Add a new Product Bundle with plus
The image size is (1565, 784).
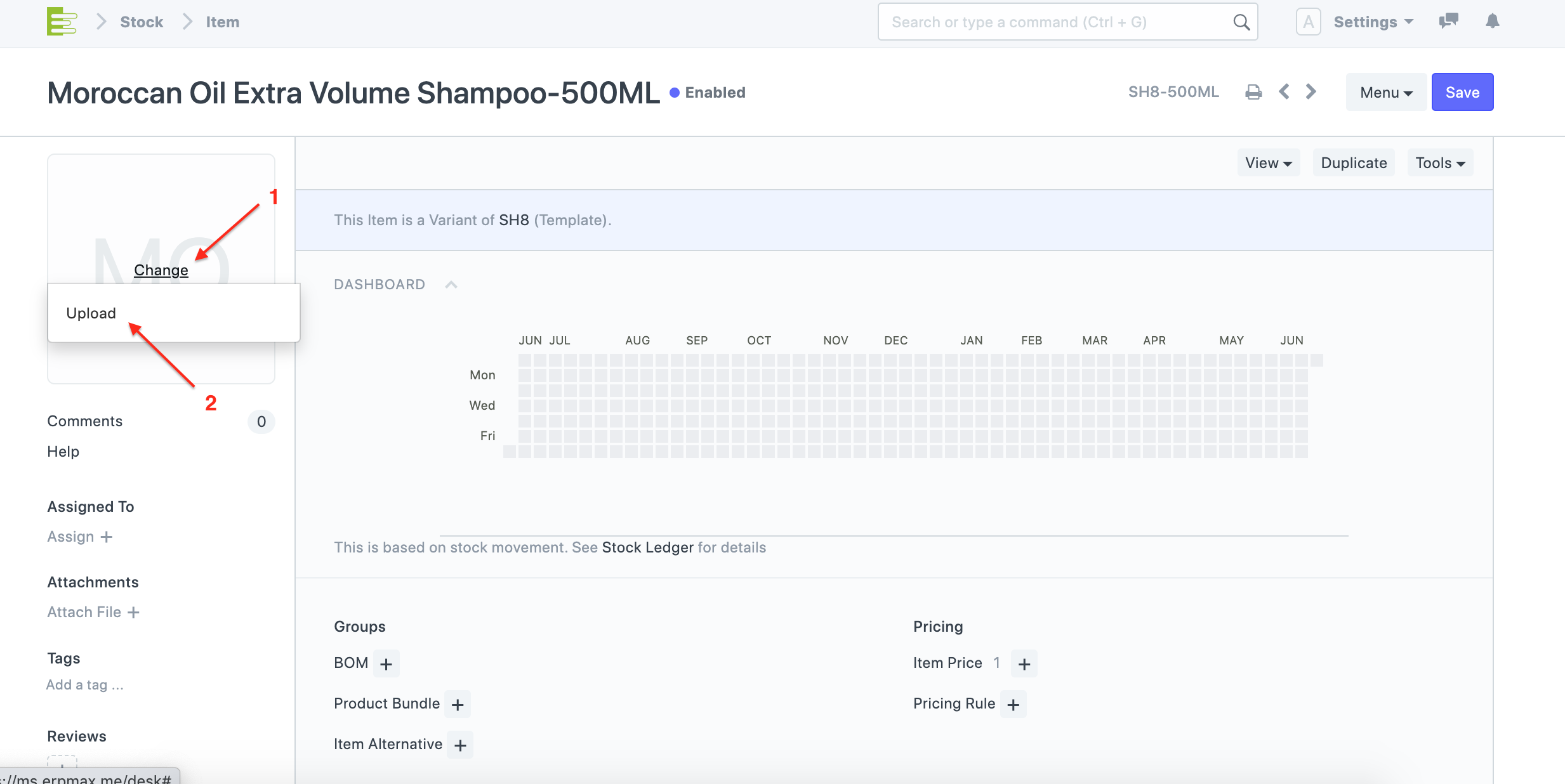[x=458, y=705]
